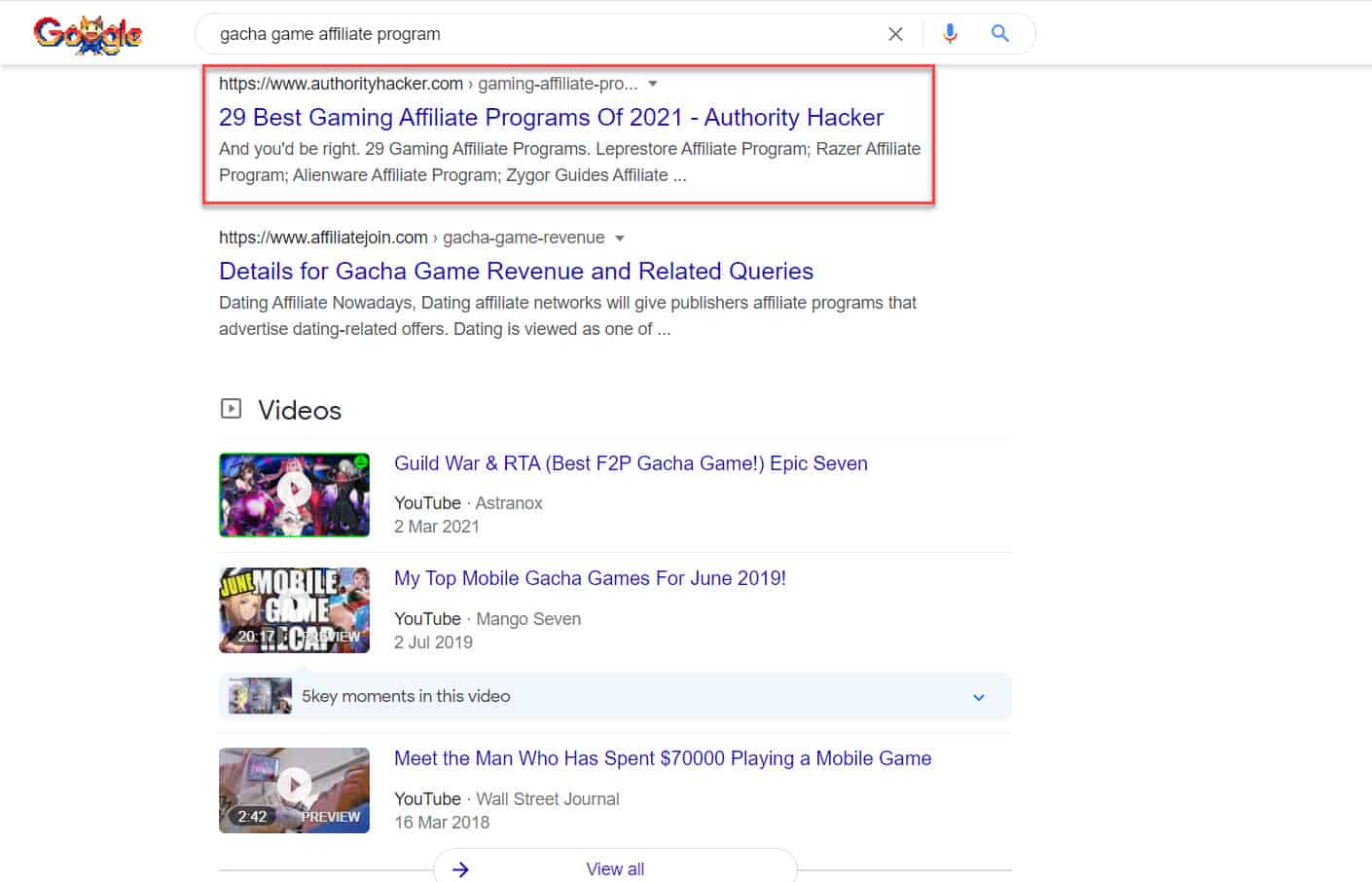1372x882 pixels.
Task: Expand the 5 key moments section chevron
Action: [979, 697]
